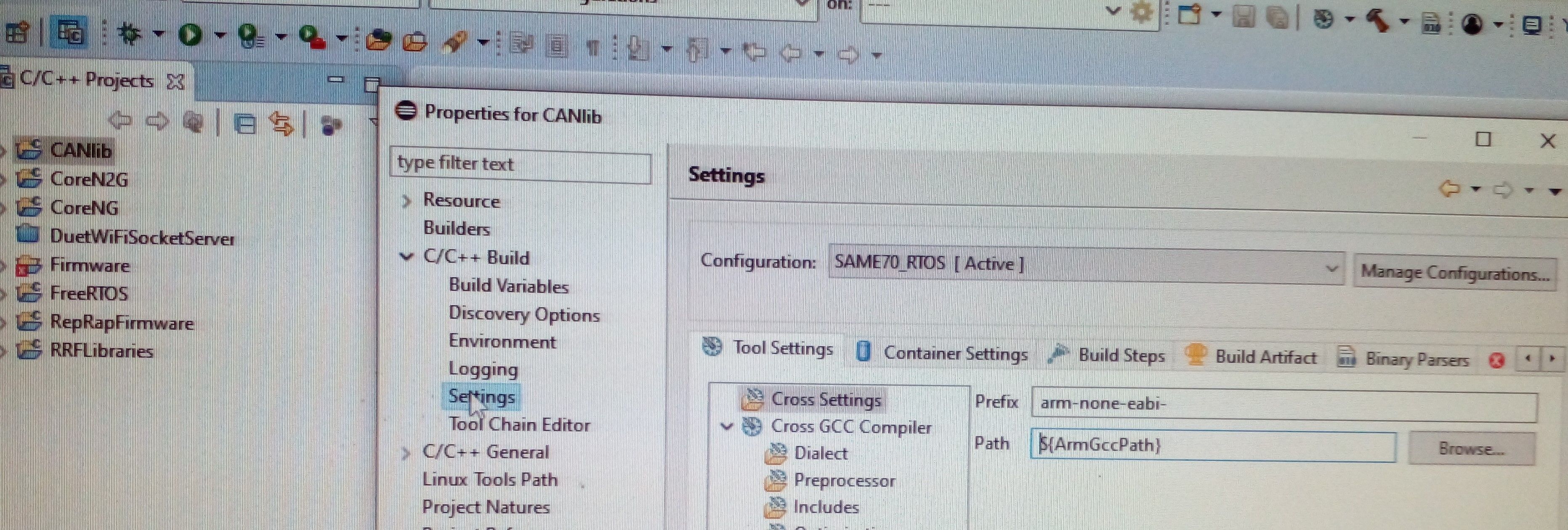Collapse the Cross GCC Compiler node
The image size is (1568, 530).
pyautogui.click(x=727, y=426)
